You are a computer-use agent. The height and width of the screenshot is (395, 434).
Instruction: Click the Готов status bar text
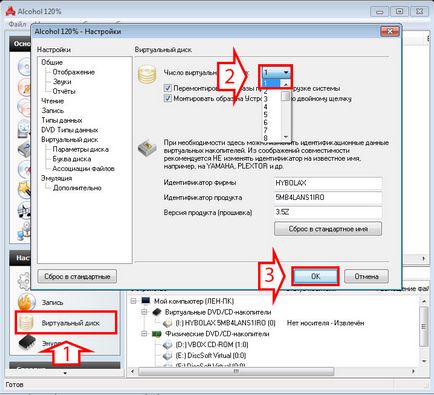(x=15, y=385)
